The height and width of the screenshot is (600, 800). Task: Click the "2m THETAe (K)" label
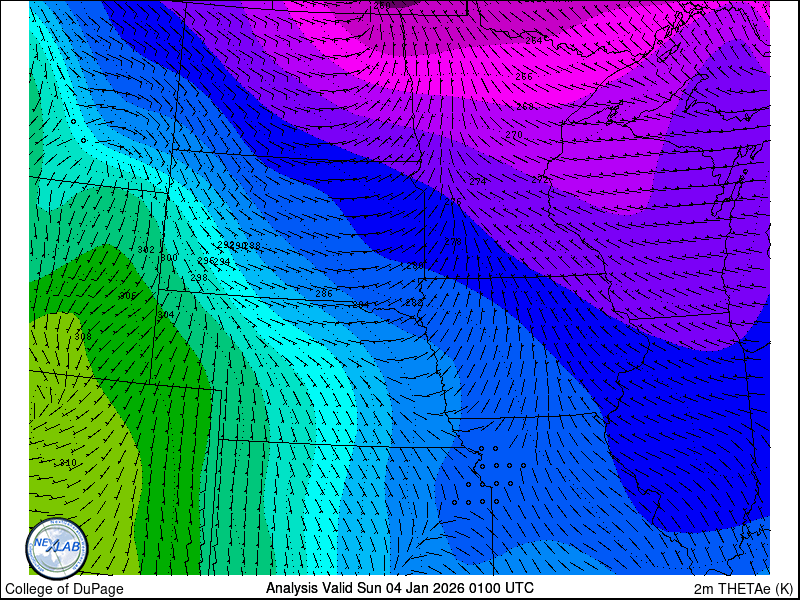[743, 588]
